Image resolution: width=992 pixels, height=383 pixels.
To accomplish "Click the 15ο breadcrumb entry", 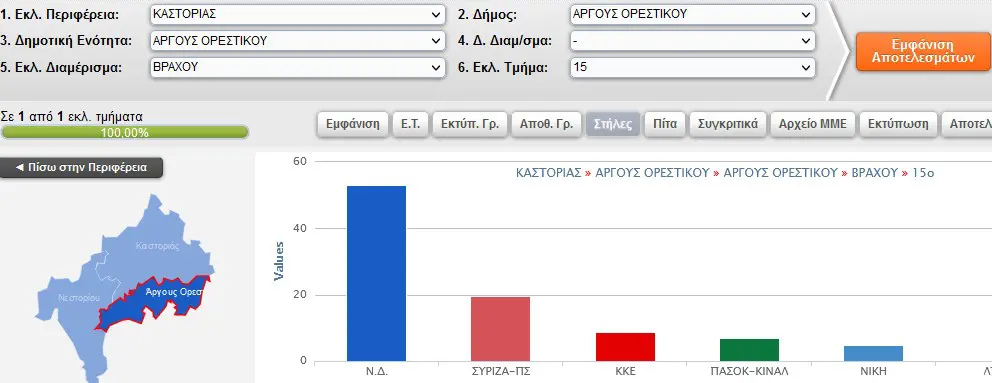I will (x=923, y=173).
